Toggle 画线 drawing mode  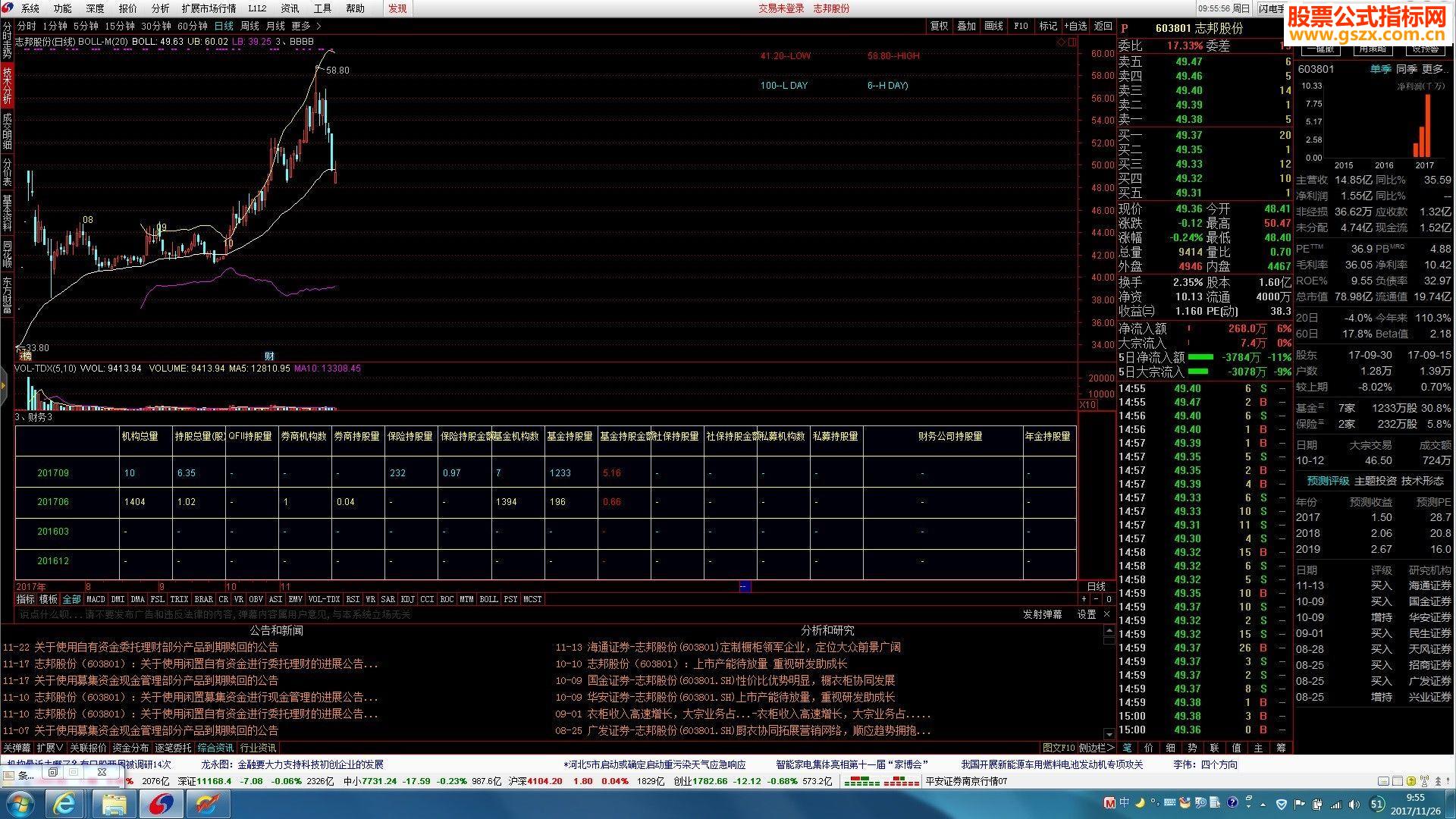click(x=993, y=26)
